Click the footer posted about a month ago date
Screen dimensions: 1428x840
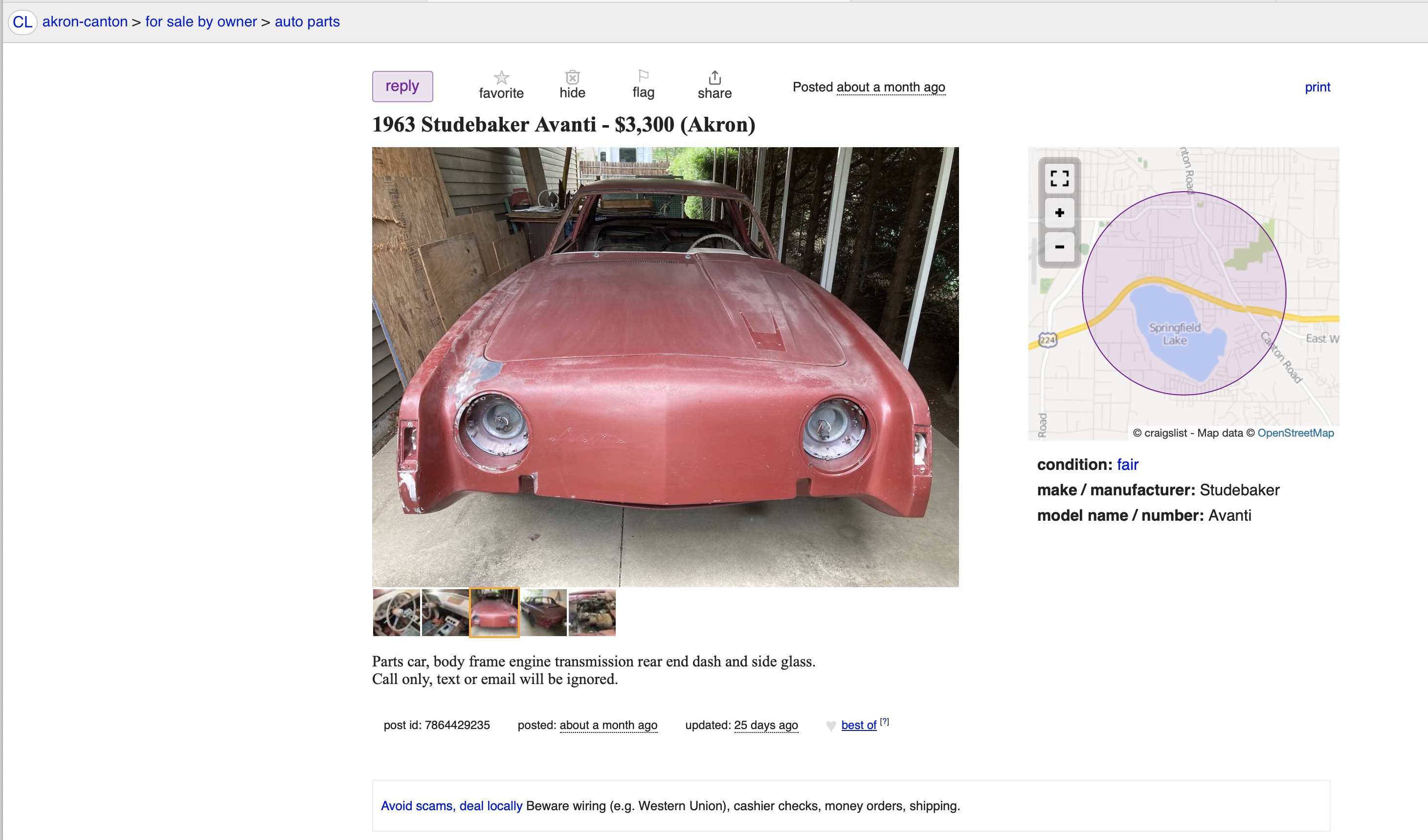pos(608,725)
